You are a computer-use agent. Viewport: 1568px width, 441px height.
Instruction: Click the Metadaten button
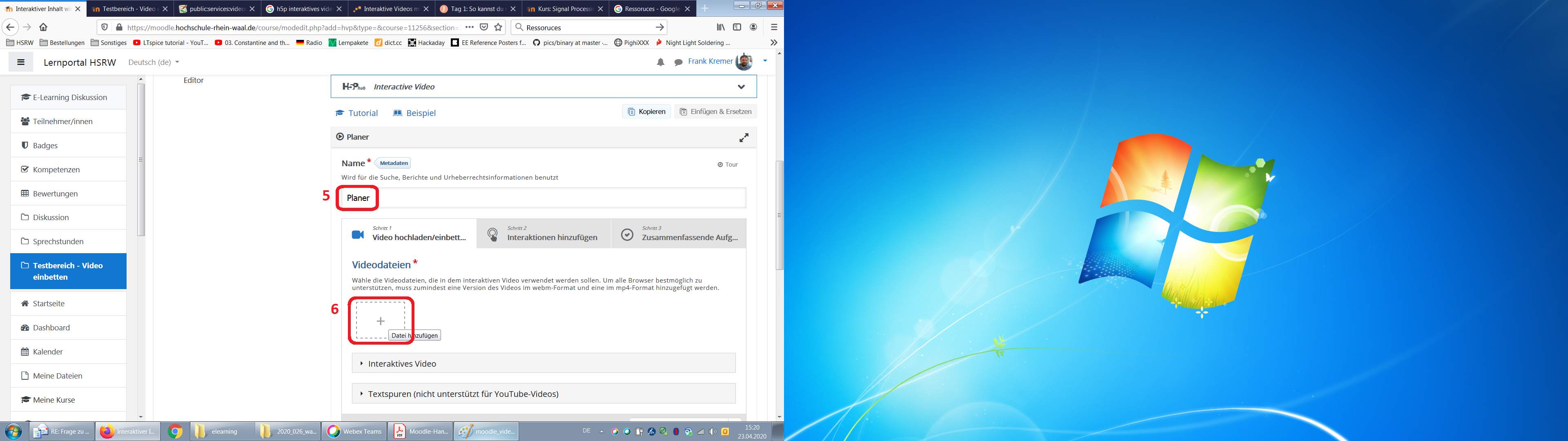[x=393, y=163]
